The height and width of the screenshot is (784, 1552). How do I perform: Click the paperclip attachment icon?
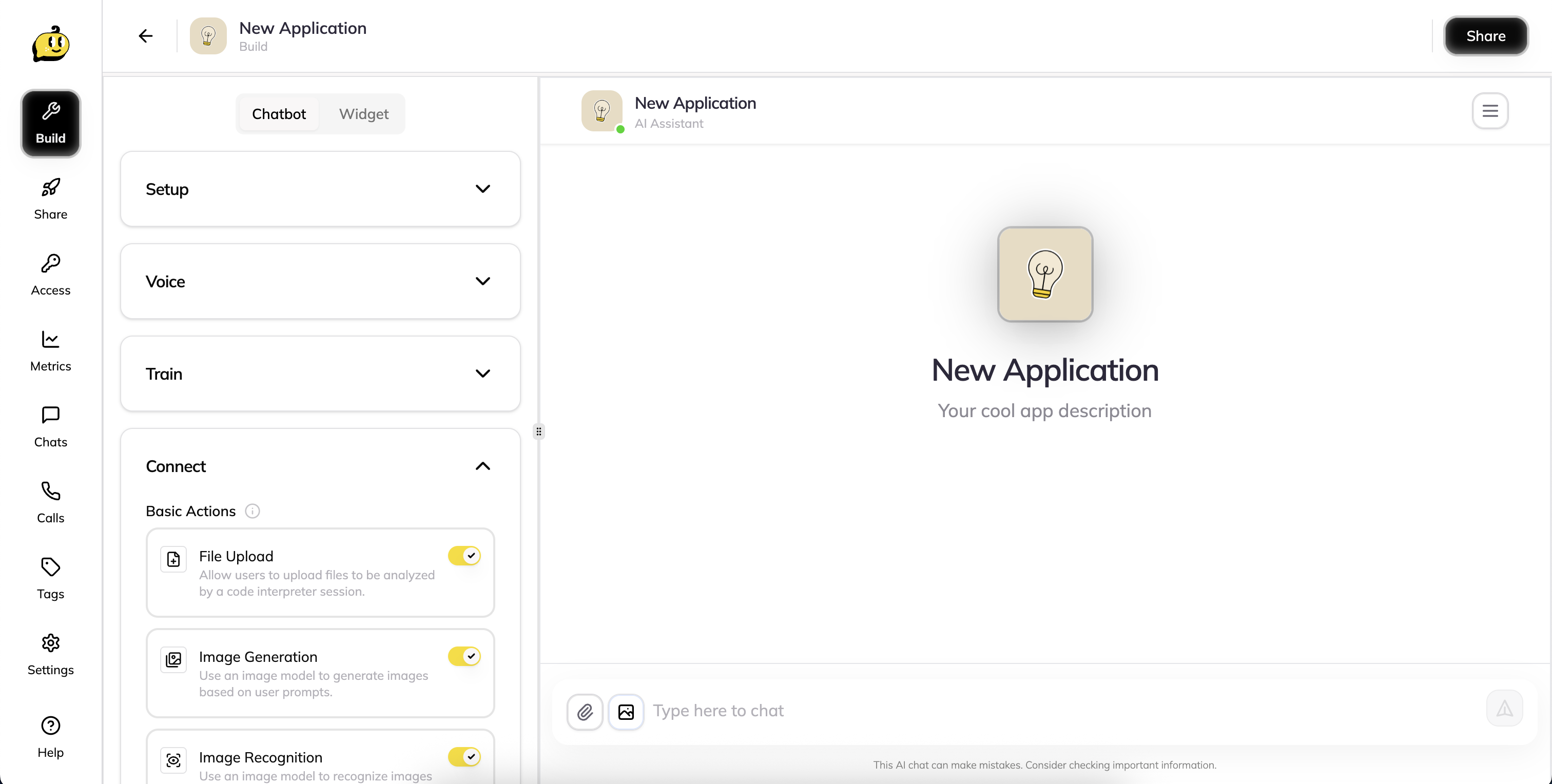coord(585,712)
